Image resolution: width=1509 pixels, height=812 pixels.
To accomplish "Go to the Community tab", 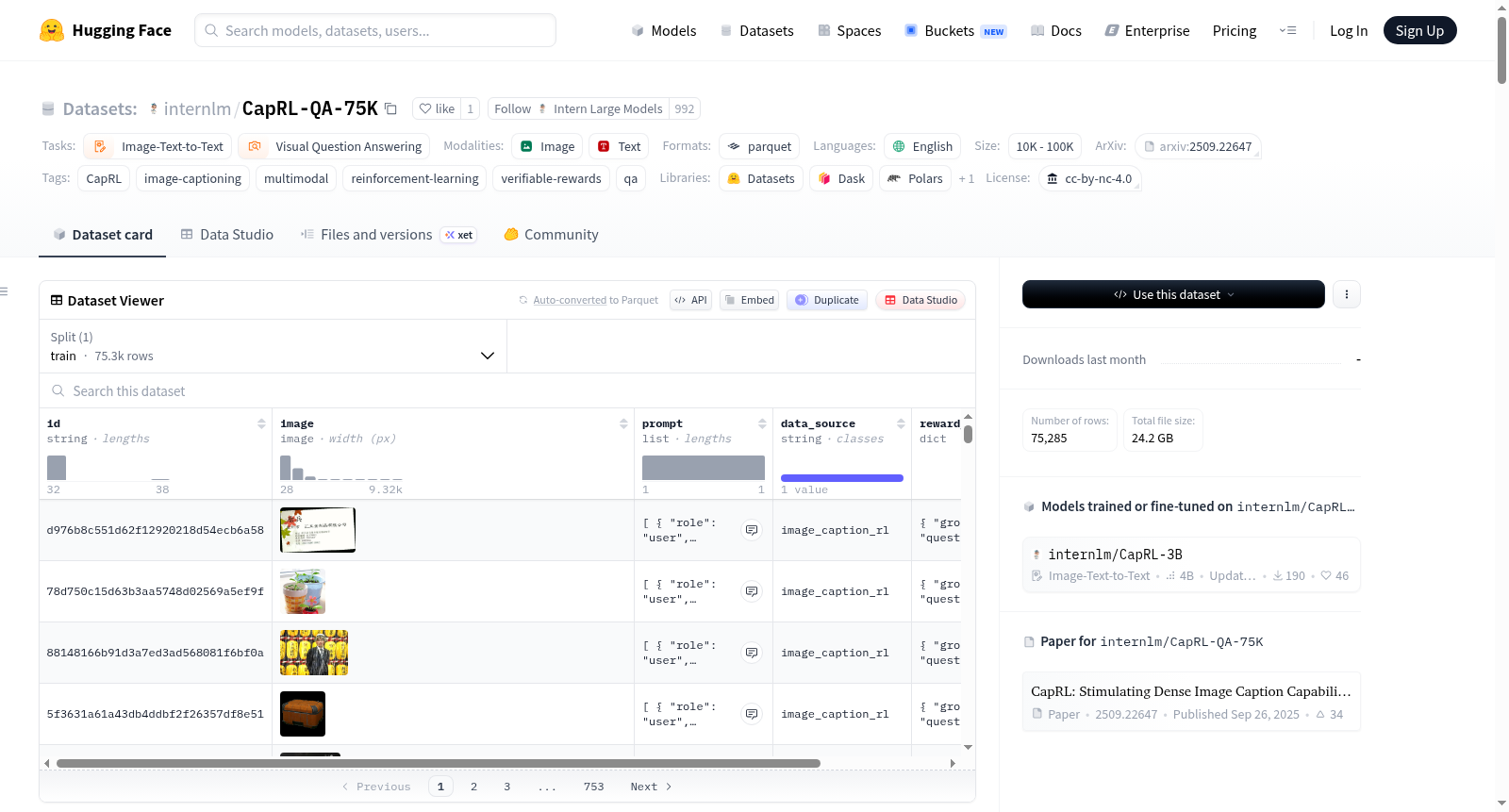I will 552,235.
